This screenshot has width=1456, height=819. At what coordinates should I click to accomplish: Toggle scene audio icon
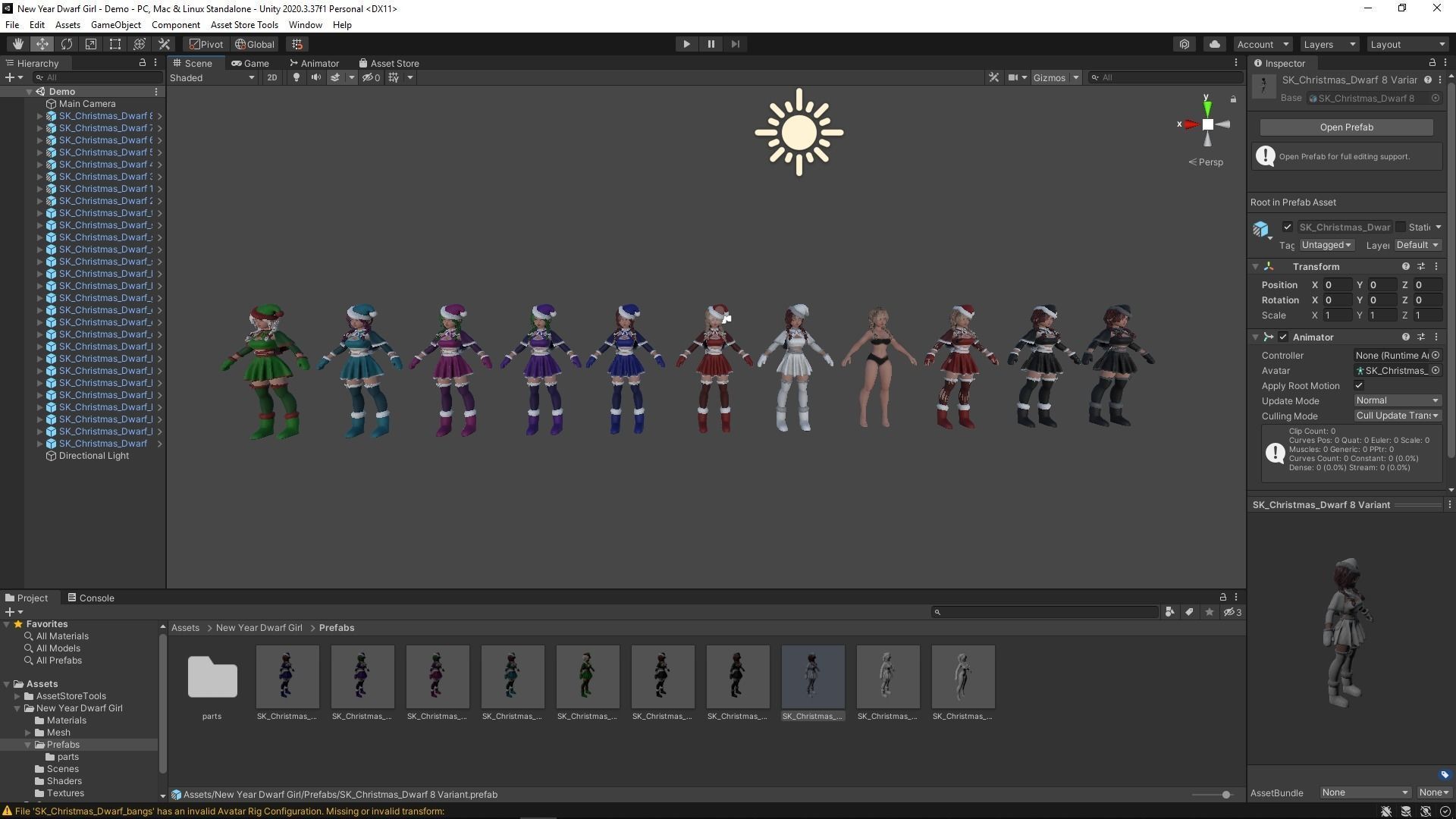coord(315,77)
